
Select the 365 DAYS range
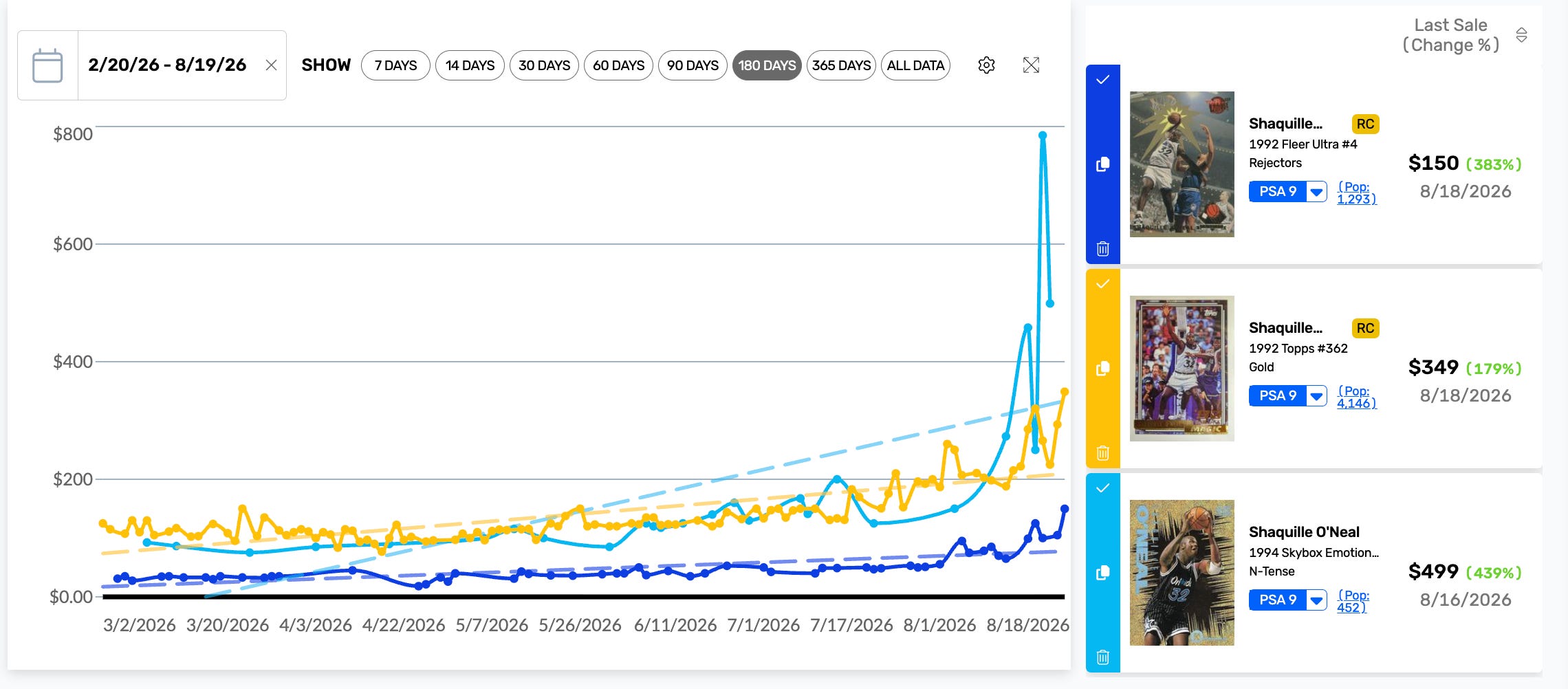(x=841, y=65)
